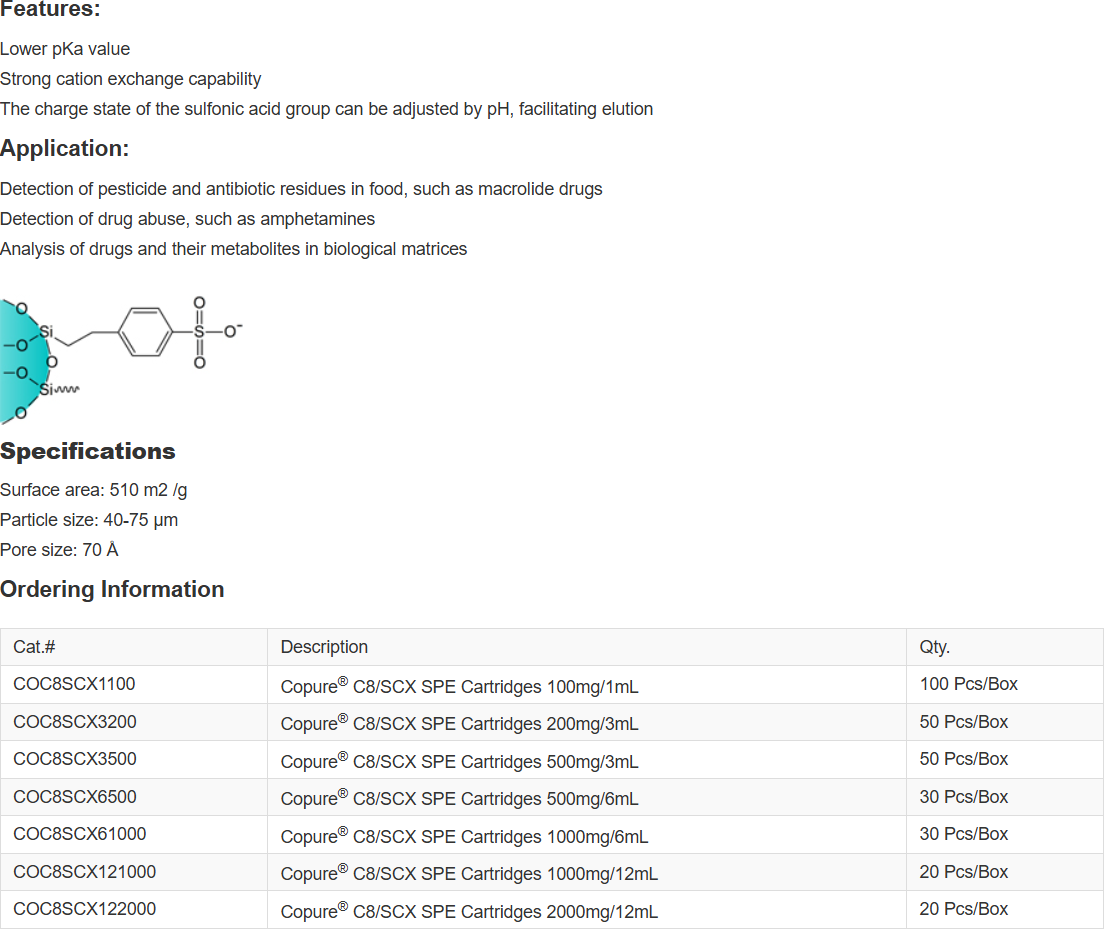This screenshot has width=1108, height=934.
Task: Click the Pore size specification text
Action: (x=59, y=550)
